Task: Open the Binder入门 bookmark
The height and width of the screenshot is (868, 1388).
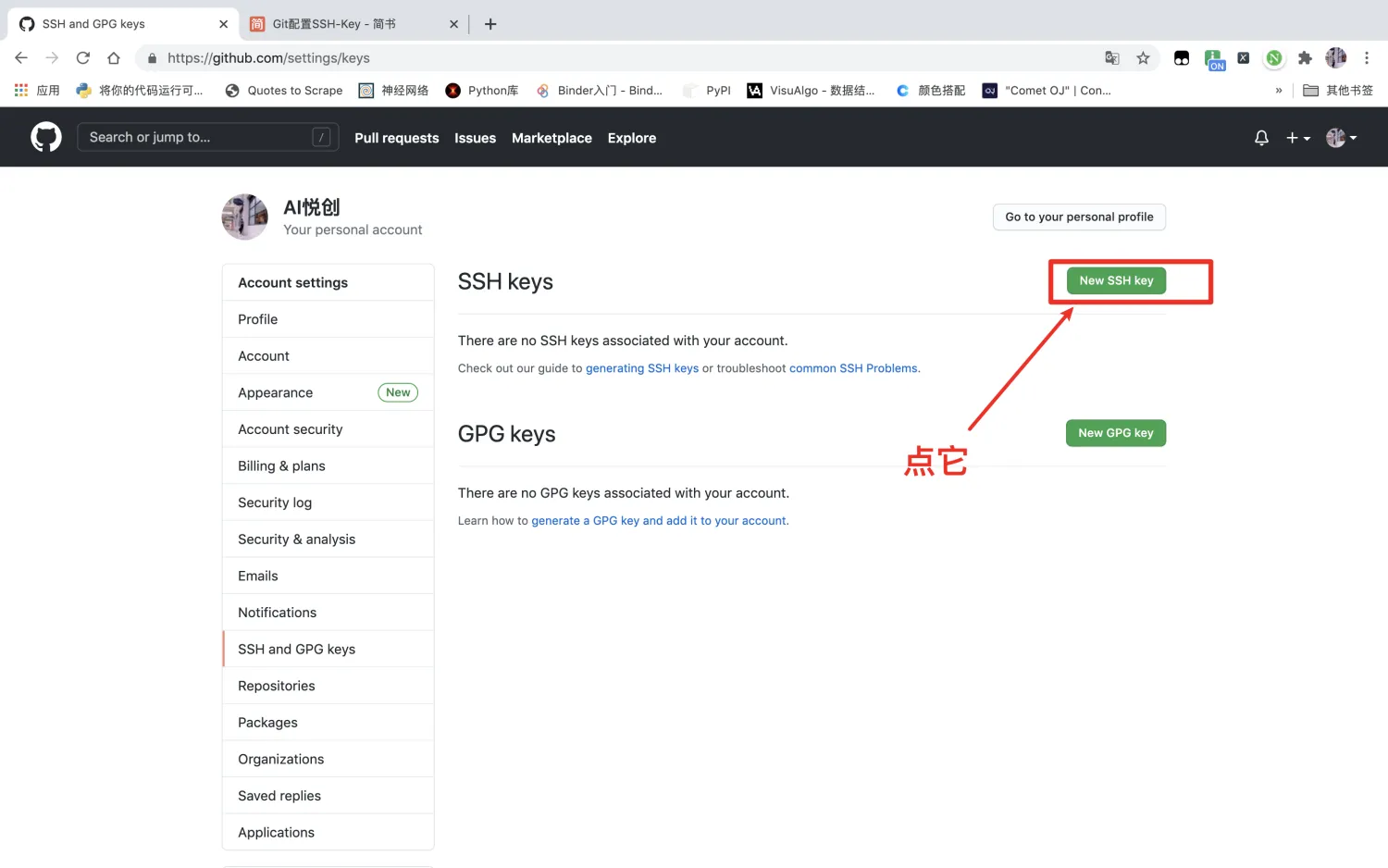Action: pos(600,91)
